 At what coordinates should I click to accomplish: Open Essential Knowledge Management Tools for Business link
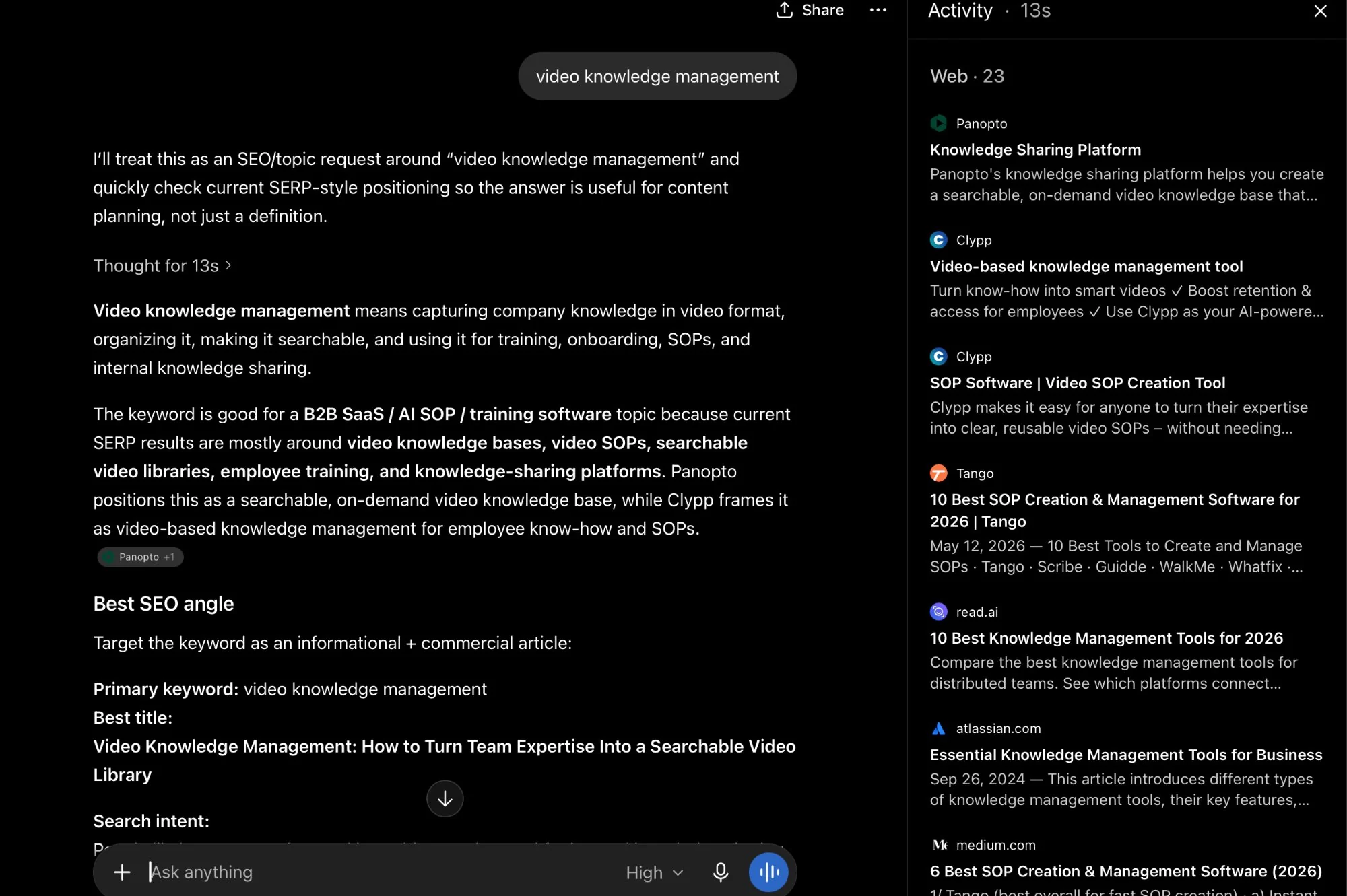click(1125, 755)
